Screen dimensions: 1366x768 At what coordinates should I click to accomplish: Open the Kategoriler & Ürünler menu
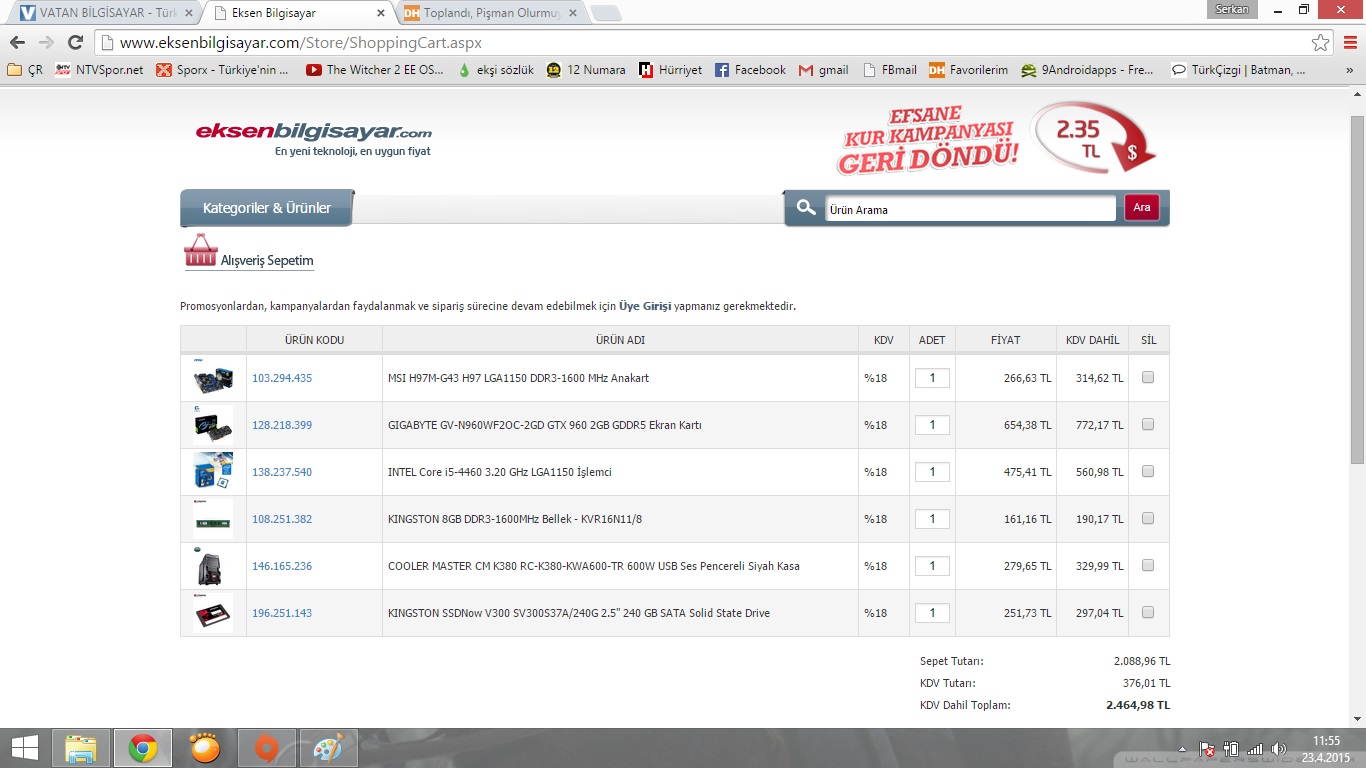click(x=267, y=208)
